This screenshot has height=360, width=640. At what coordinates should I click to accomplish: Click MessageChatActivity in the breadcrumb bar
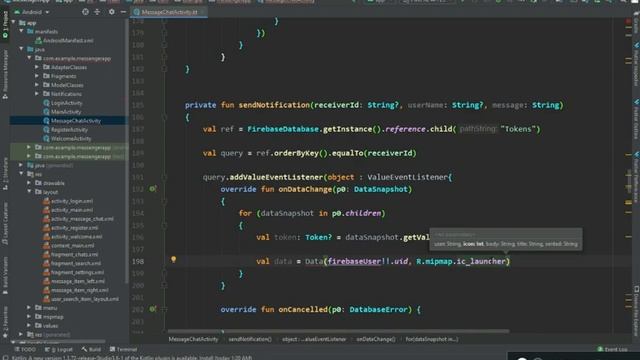193,339
